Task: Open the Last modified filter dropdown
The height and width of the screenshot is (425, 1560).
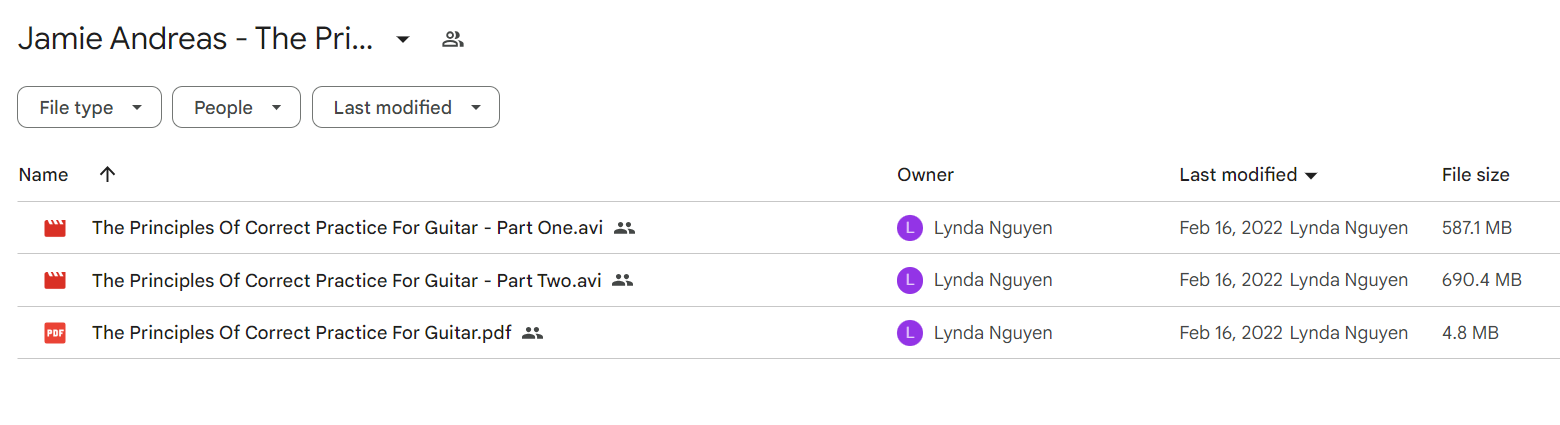Action: point(406,107)
